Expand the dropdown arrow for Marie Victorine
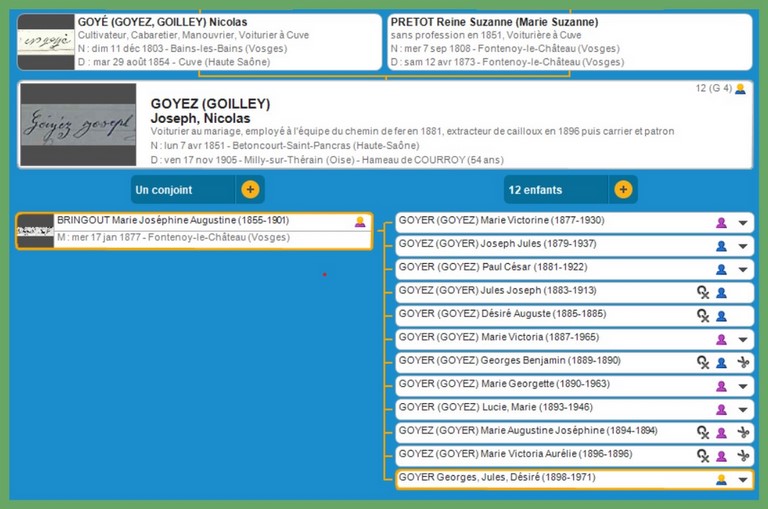This screenshot has height=509, width=768. pyautogui.click(x=742, y=223)
